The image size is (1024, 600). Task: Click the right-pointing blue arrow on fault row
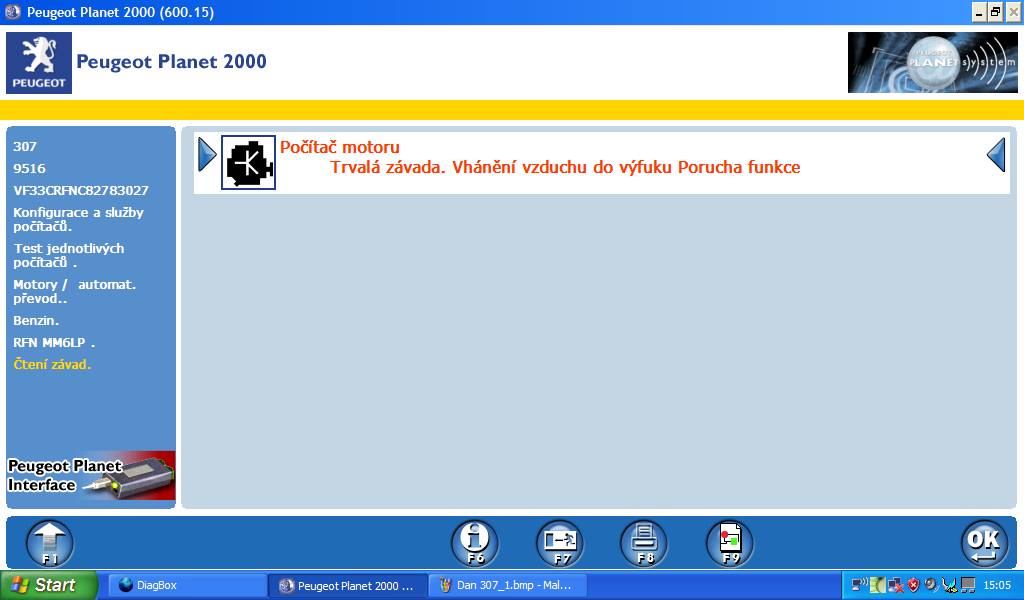(207, 155)
